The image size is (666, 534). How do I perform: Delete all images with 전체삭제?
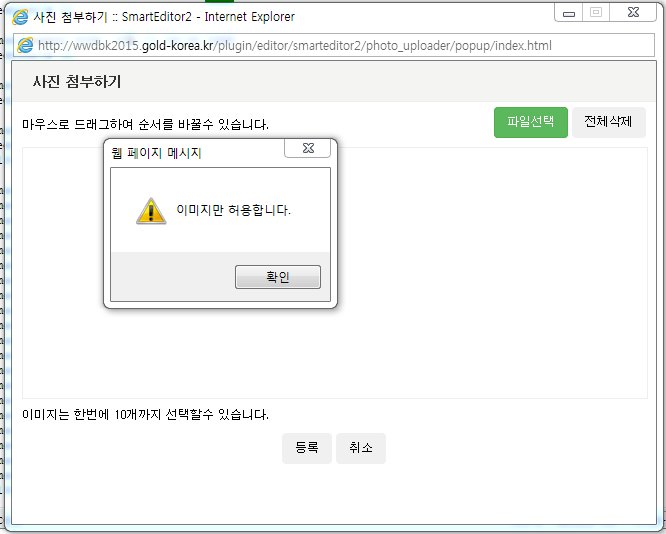click(x=609, y=122)
